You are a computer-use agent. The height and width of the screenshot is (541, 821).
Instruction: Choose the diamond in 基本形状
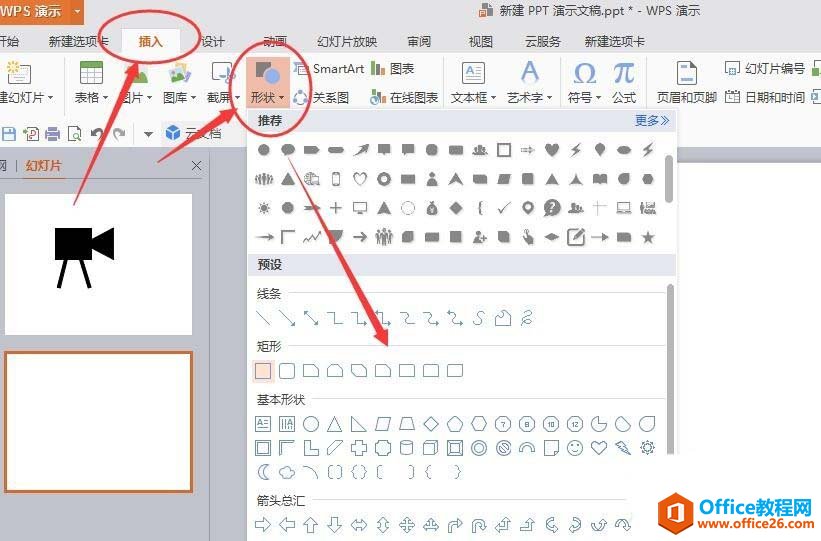point(431,424)
